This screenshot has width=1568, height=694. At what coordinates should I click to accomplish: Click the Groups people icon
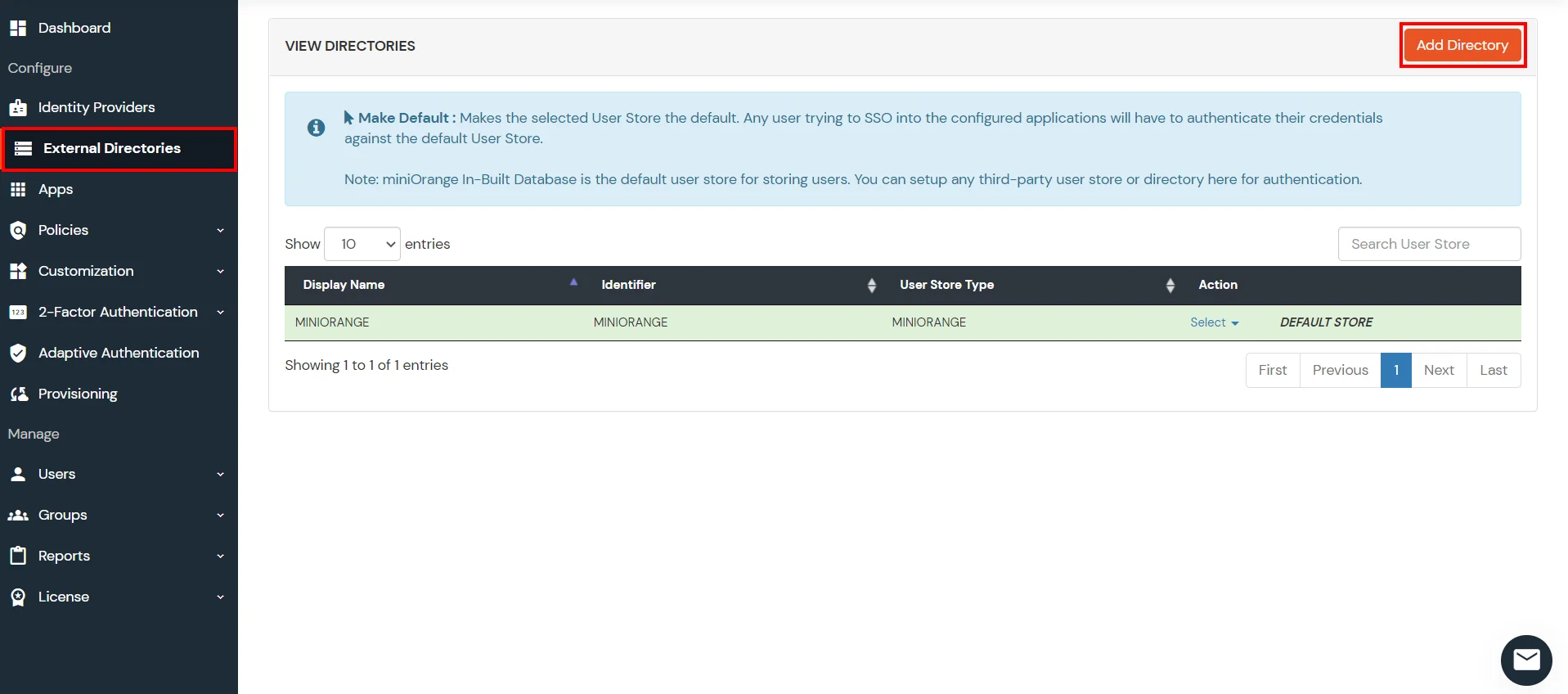coord(18,515)
